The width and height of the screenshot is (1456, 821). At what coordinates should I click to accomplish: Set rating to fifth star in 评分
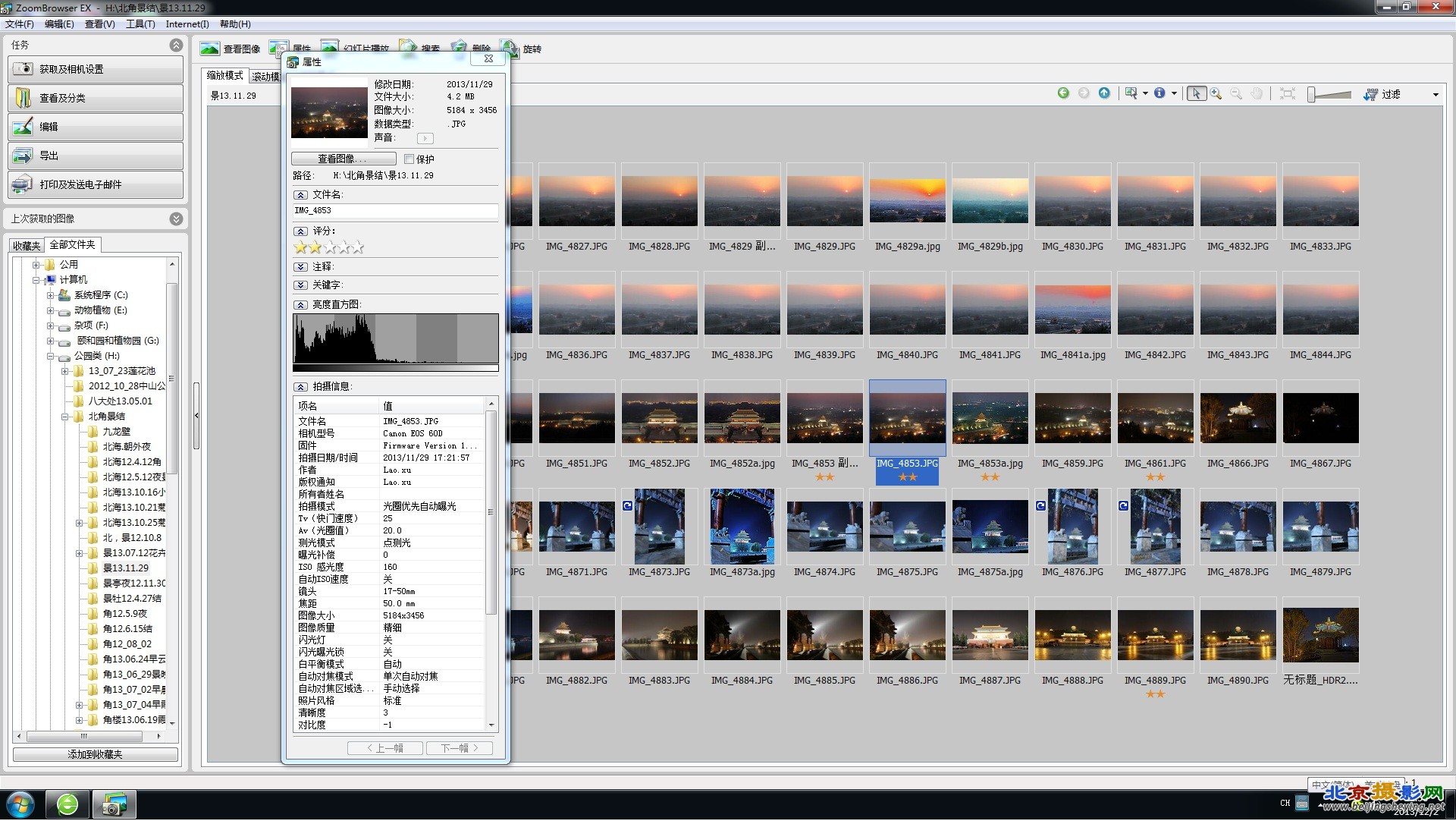(x=358, y=247)
